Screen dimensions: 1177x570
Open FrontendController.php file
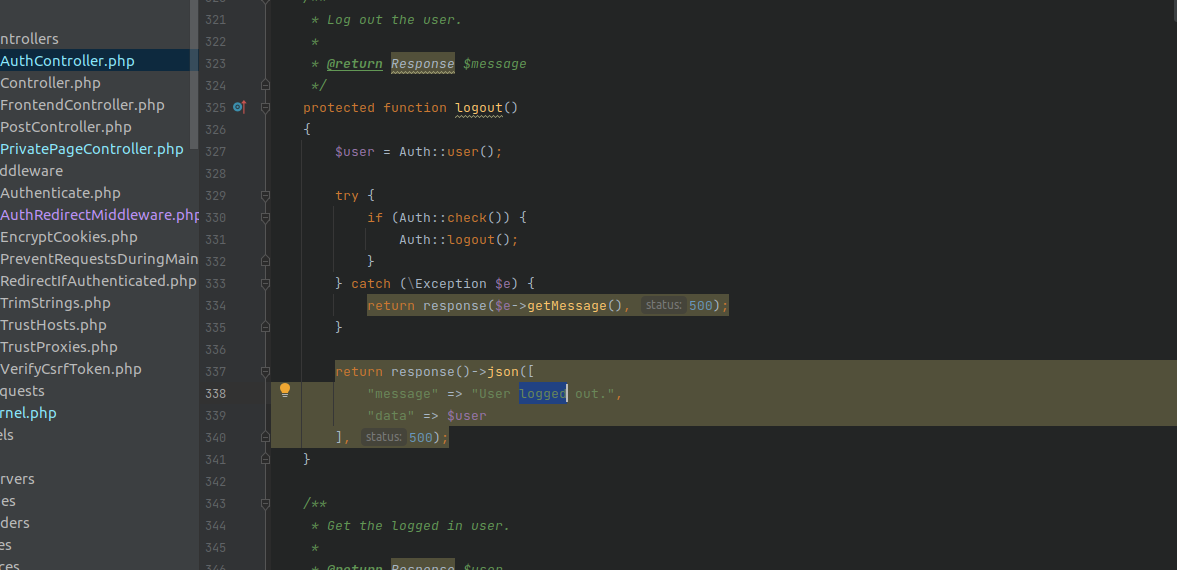tap(82, 105)
